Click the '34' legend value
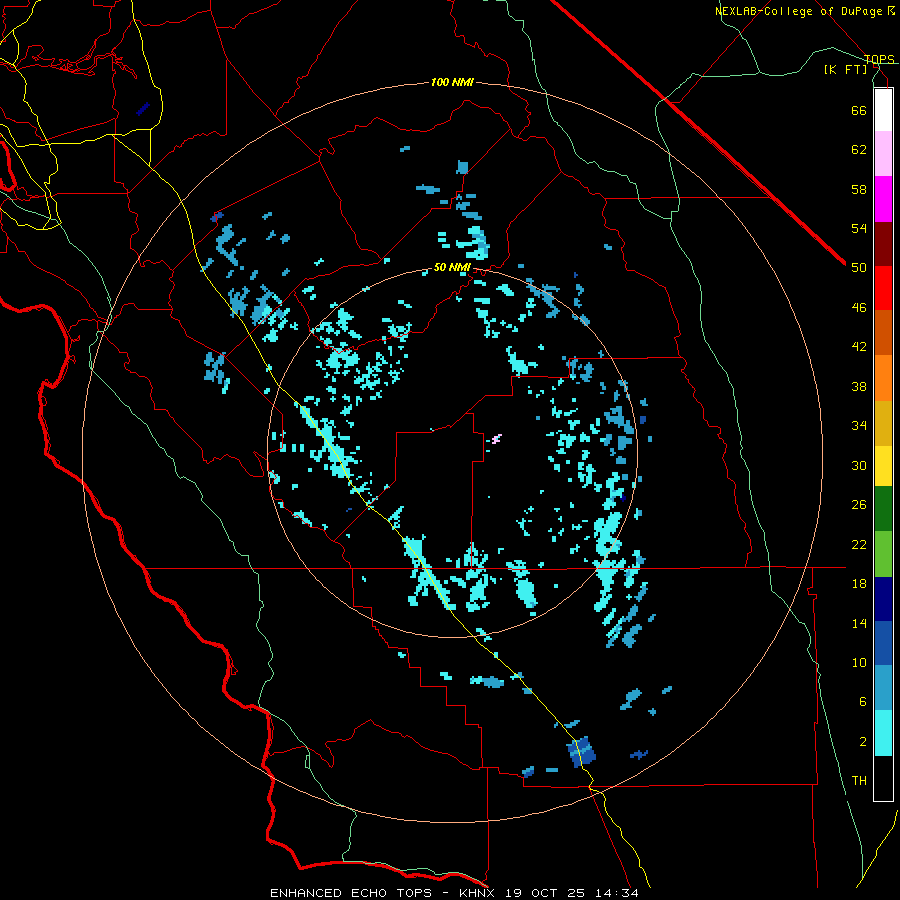This screenshot has height=900, width=900. pyautogui.click(x=859, y=426)
